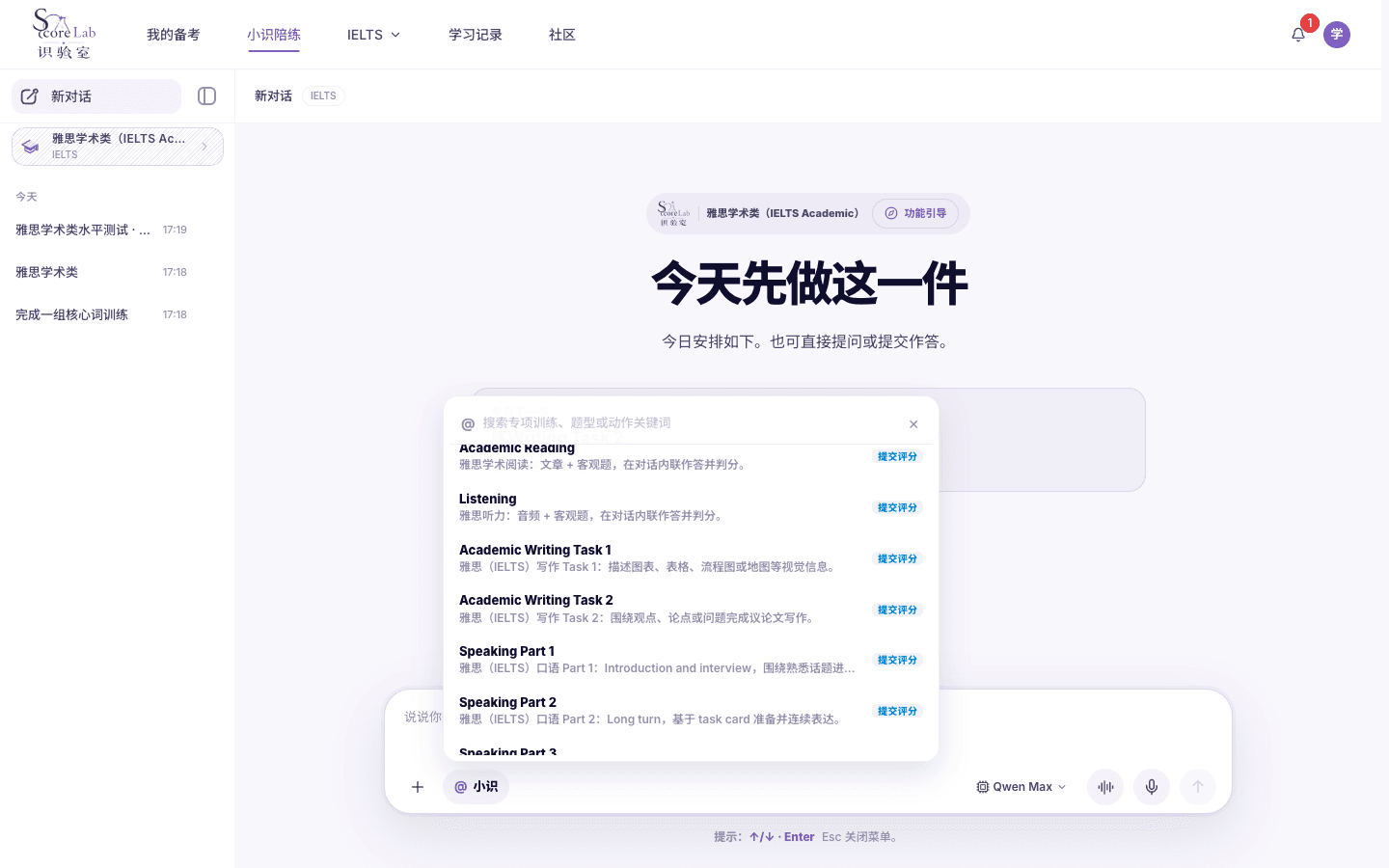Select the Academic Reading option

point(691,459)
